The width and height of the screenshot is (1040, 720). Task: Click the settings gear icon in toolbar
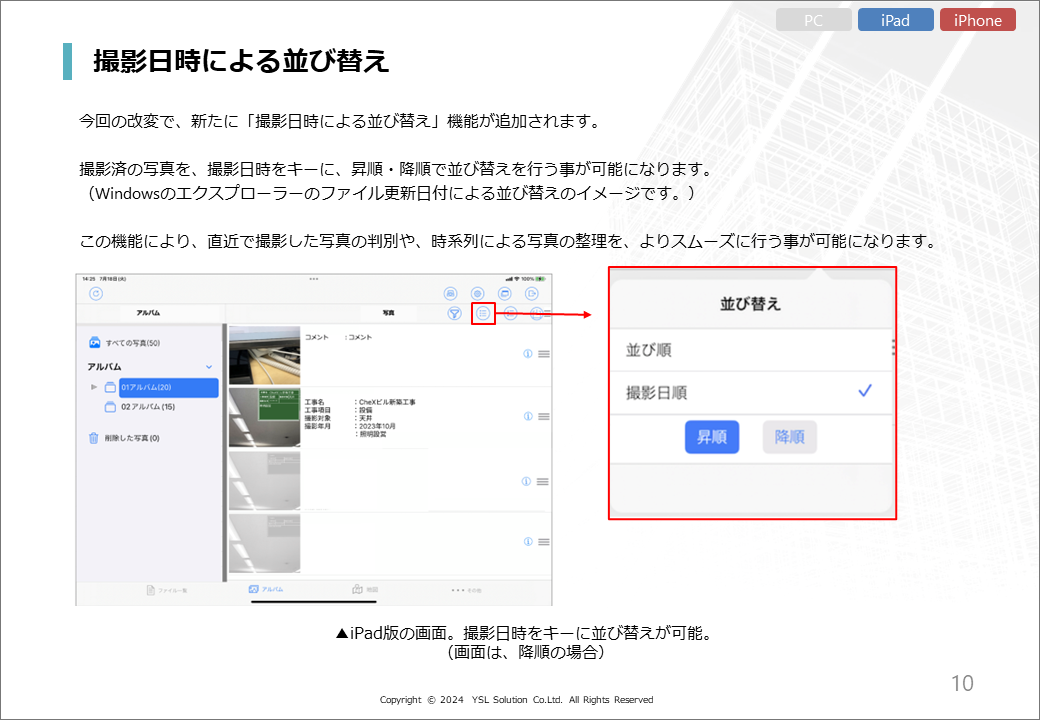pyautogui.click(x=478, y=293)
